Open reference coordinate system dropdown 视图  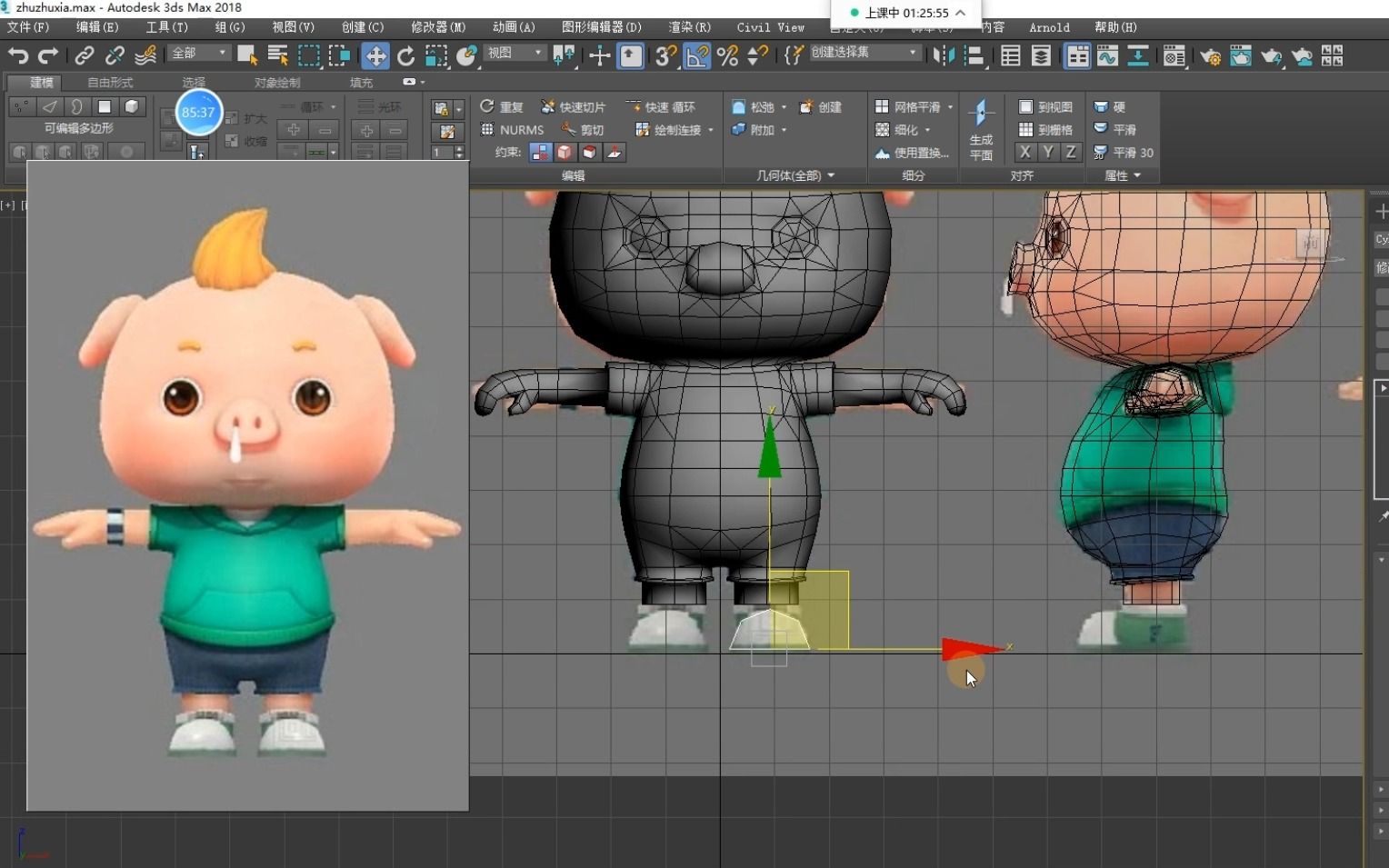coord(515,54)
